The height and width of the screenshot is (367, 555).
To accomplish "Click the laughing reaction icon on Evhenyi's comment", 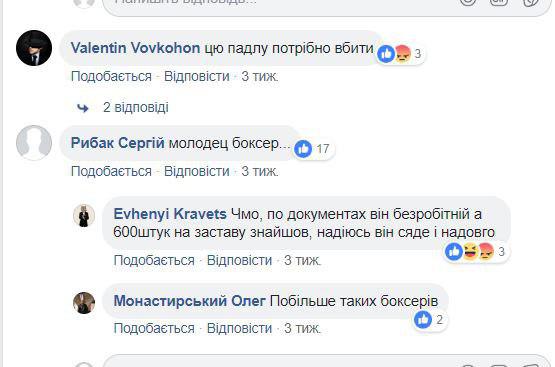I will point(470,252).
